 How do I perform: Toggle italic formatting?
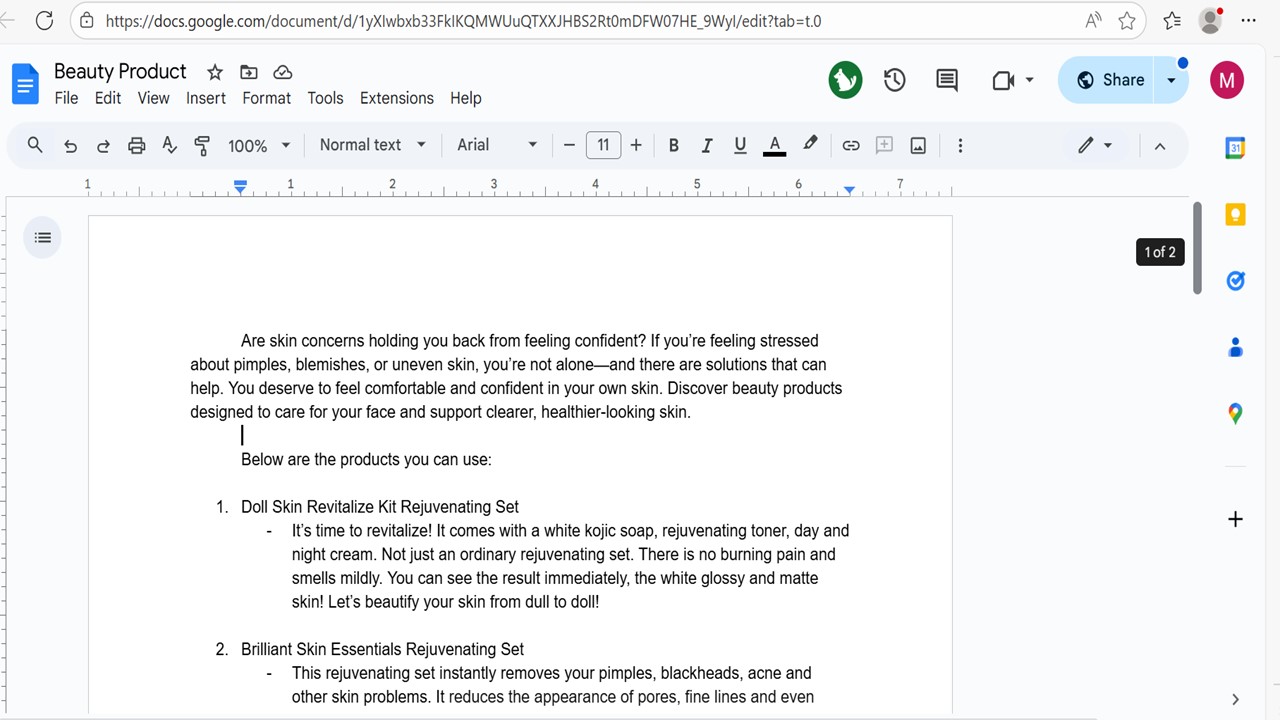tap(706, 146)
